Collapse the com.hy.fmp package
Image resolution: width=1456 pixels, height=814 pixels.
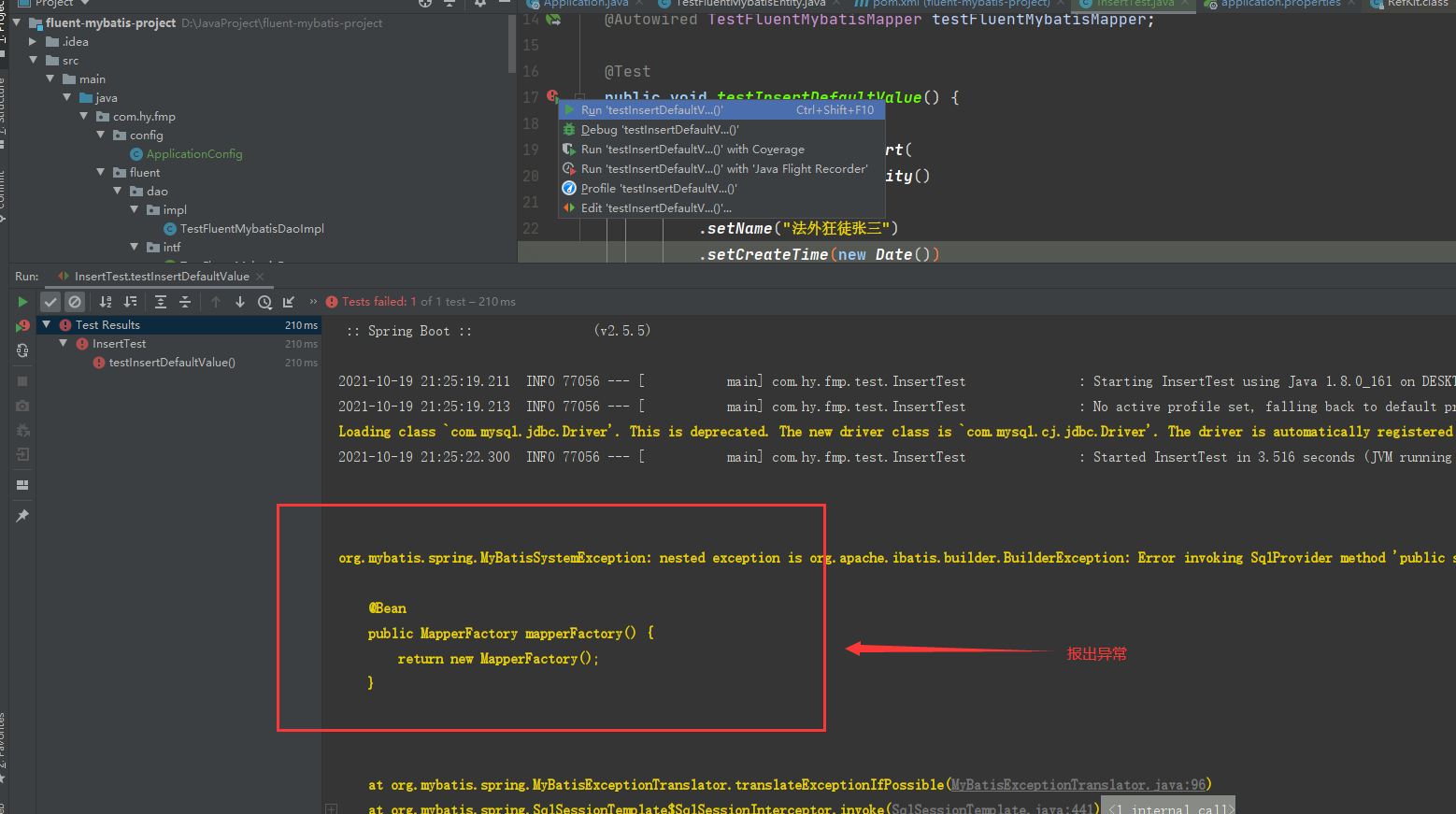click(84, 116)
